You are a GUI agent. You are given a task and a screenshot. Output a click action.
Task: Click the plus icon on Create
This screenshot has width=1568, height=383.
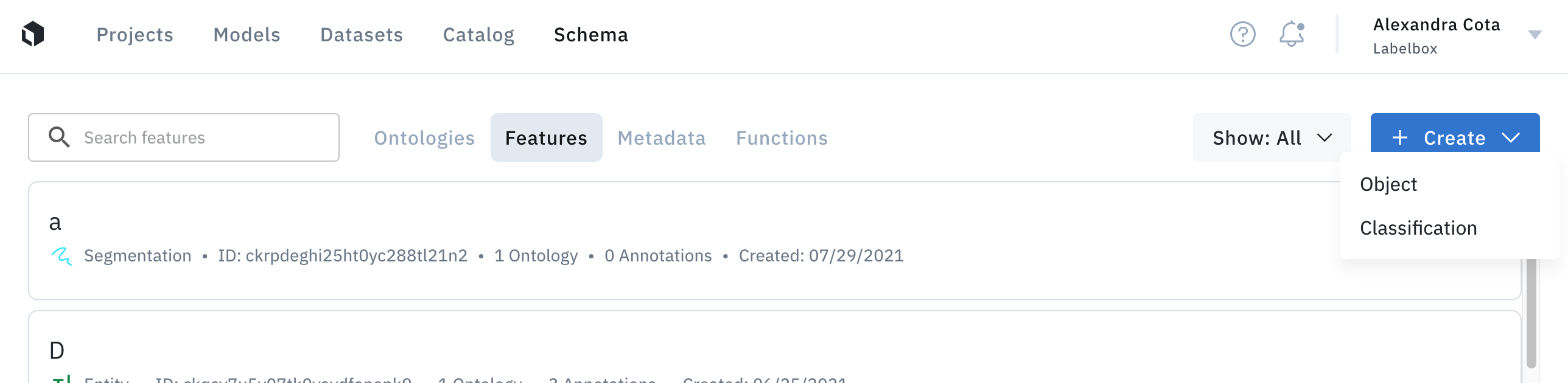point(1400,138)
